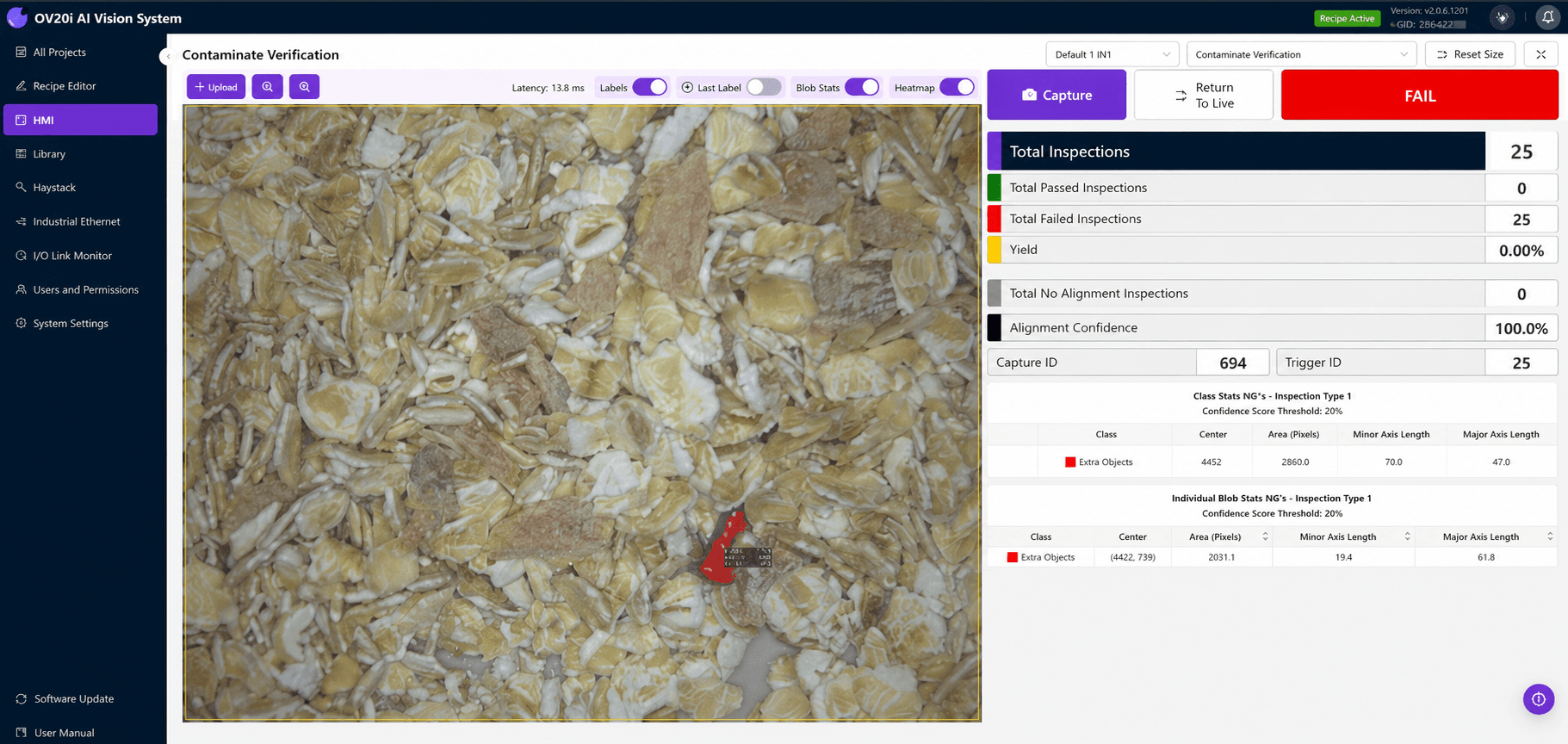Click the blob area value 2031.1
The image size is (1568, 744).
pos(1221,558)
